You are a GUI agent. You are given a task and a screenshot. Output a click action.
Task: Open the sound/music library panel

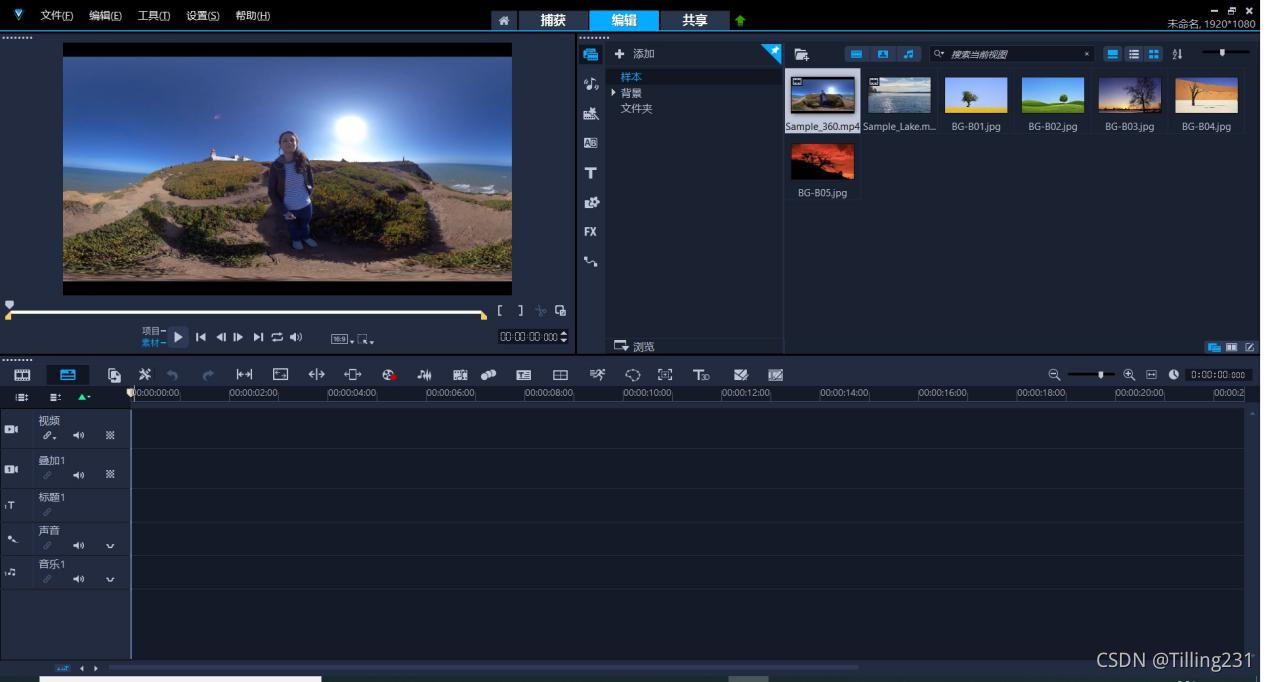pos(590,84)
